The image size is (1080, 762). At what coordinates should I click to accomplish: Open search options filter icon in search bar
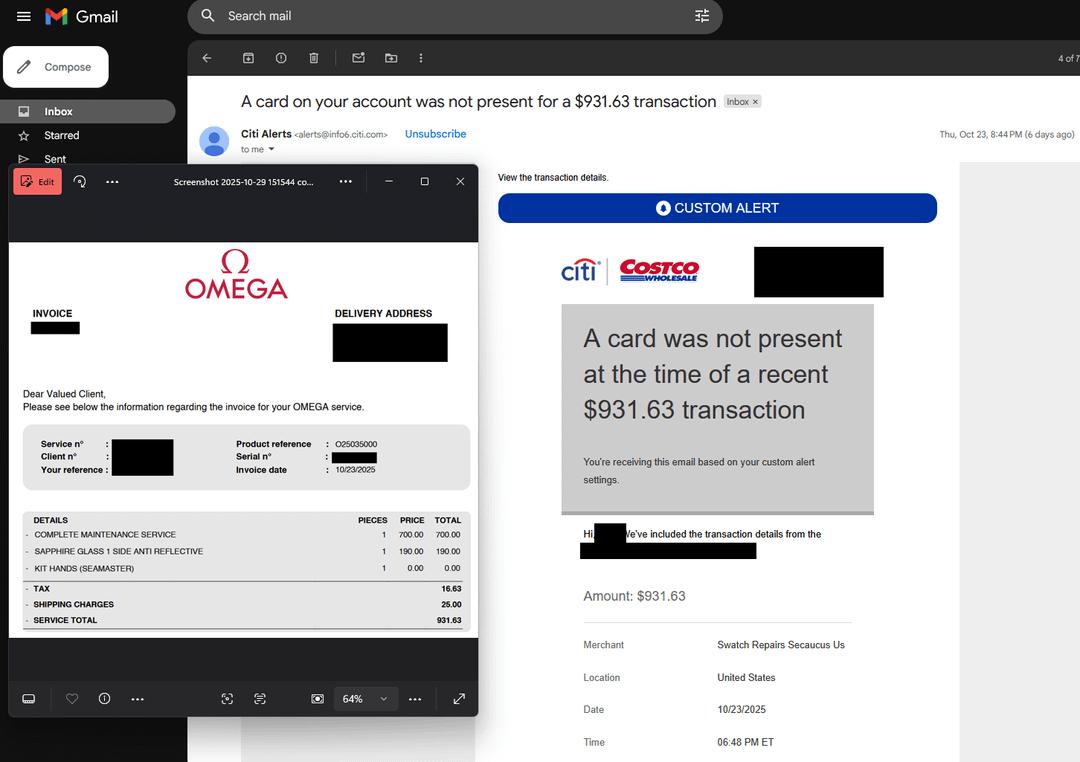point(702,15)
